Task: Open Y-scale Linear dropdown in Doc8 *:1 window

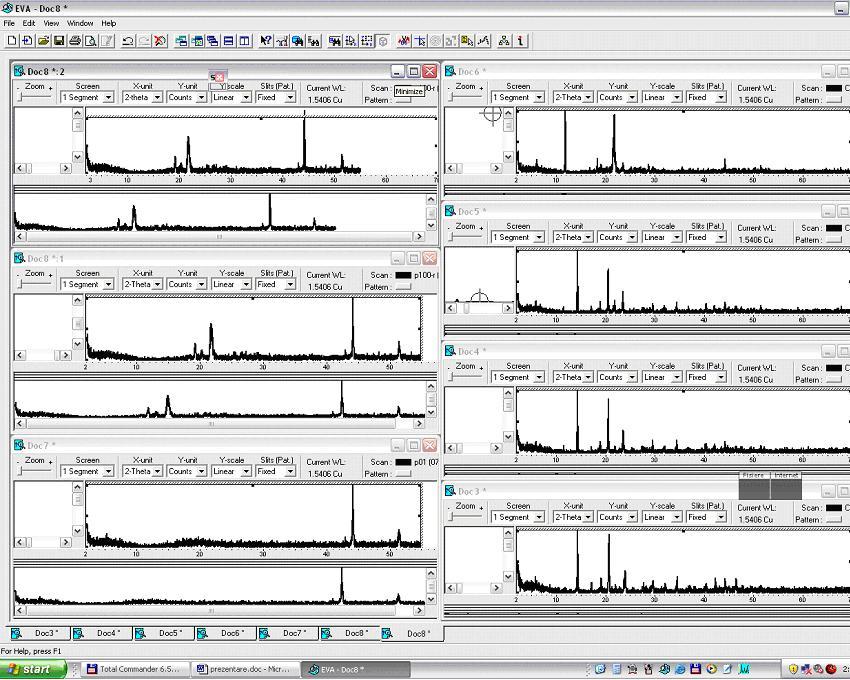Action: (x=231, y=285)
